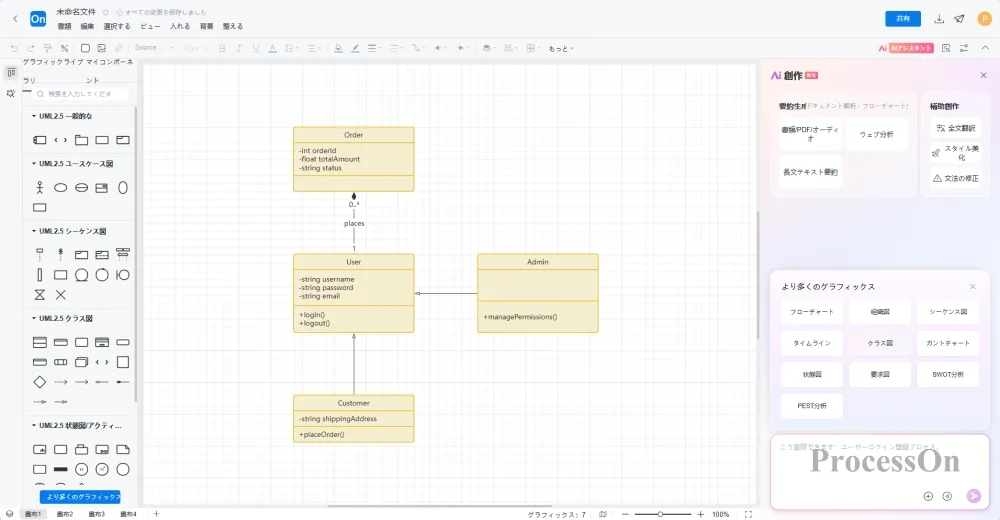Click the undo arrow in the toolbar
This screenshot has height=520, width=1000.
pyautogui.click(x=14, y=48)
